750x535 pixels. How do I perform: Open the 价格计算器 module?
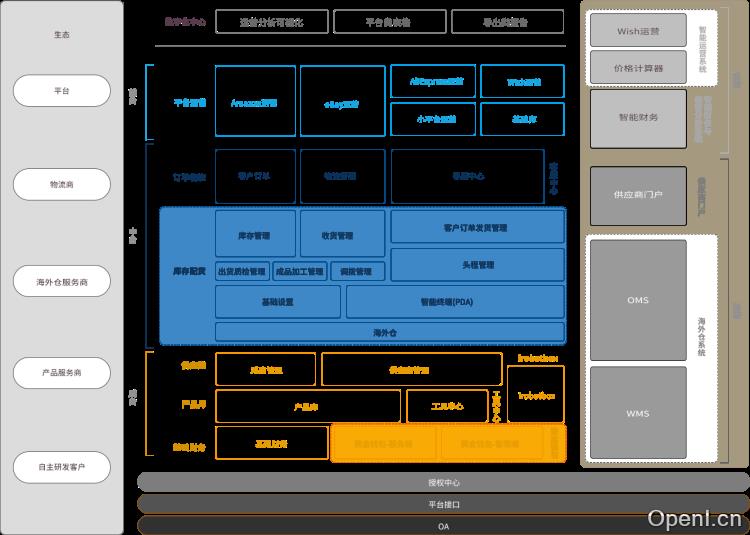[x=638, y=67]
